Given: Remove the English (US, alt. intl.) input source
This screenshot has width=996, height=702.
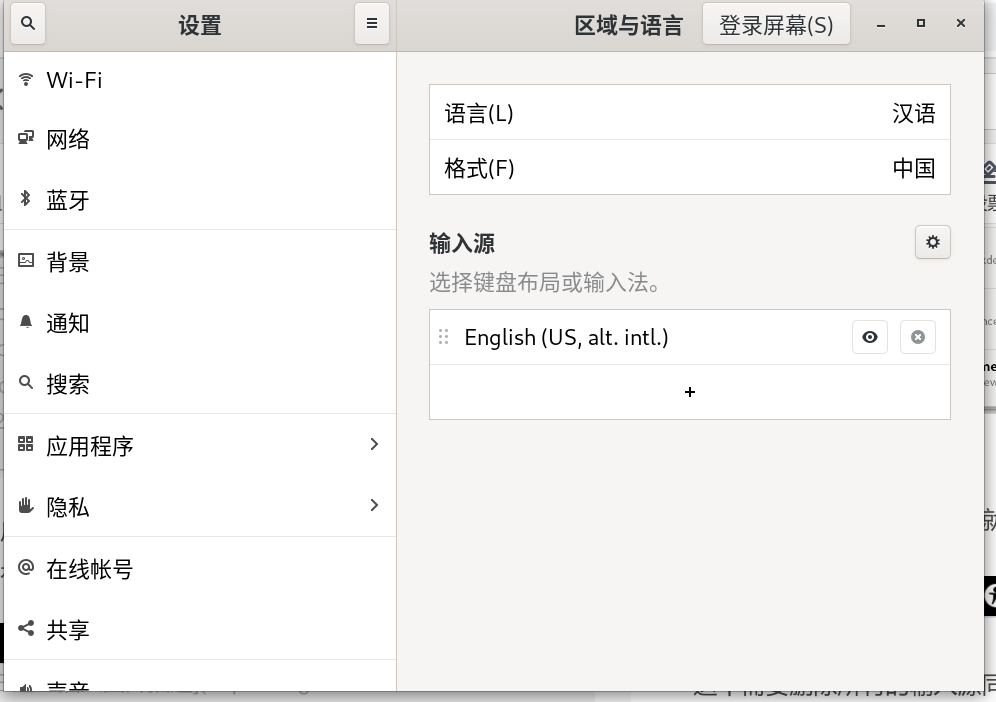Looking at the screenshot, I should pos(917,337).
